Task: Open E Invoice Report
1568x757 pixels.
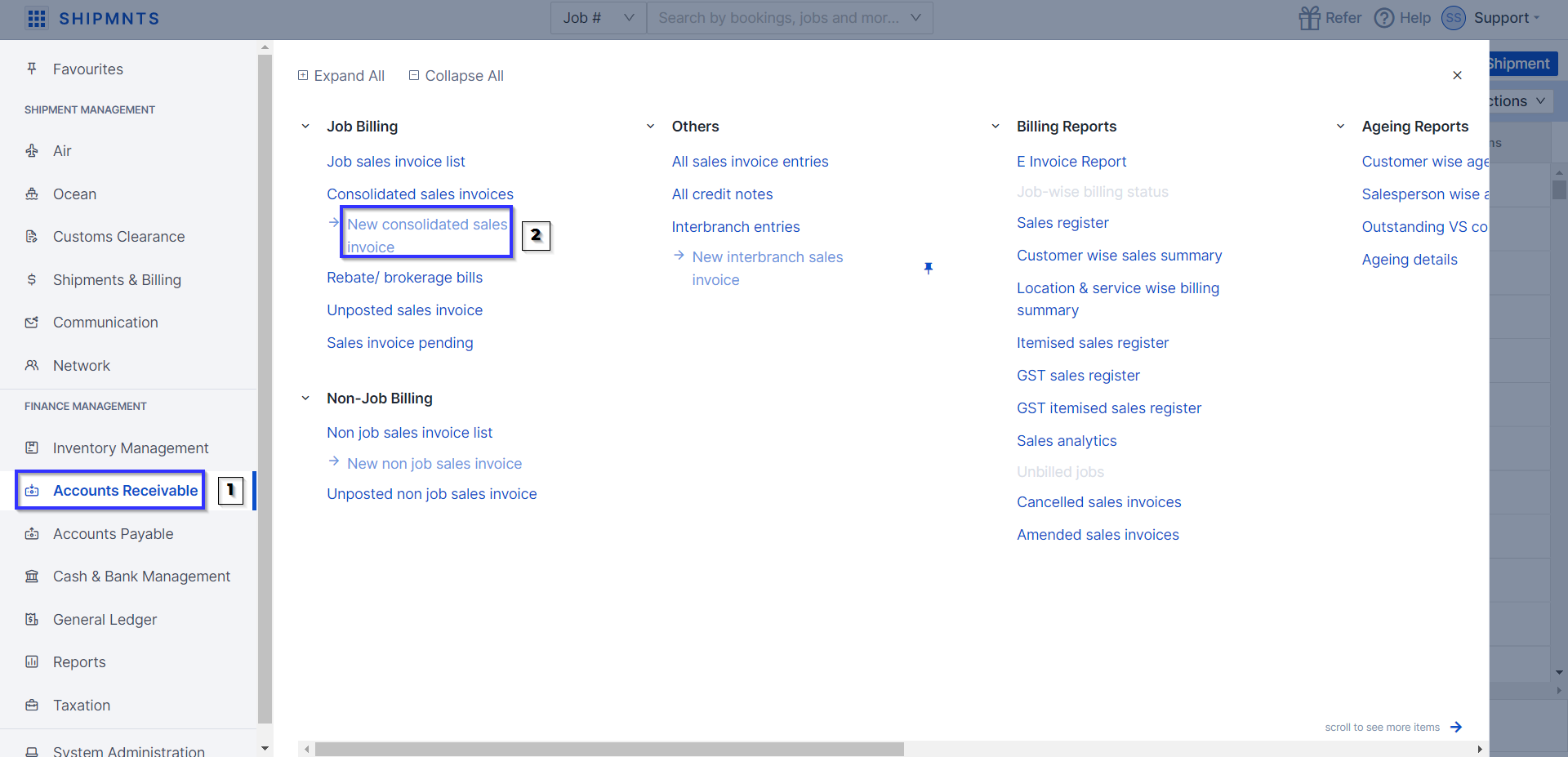Action: 1071,161
